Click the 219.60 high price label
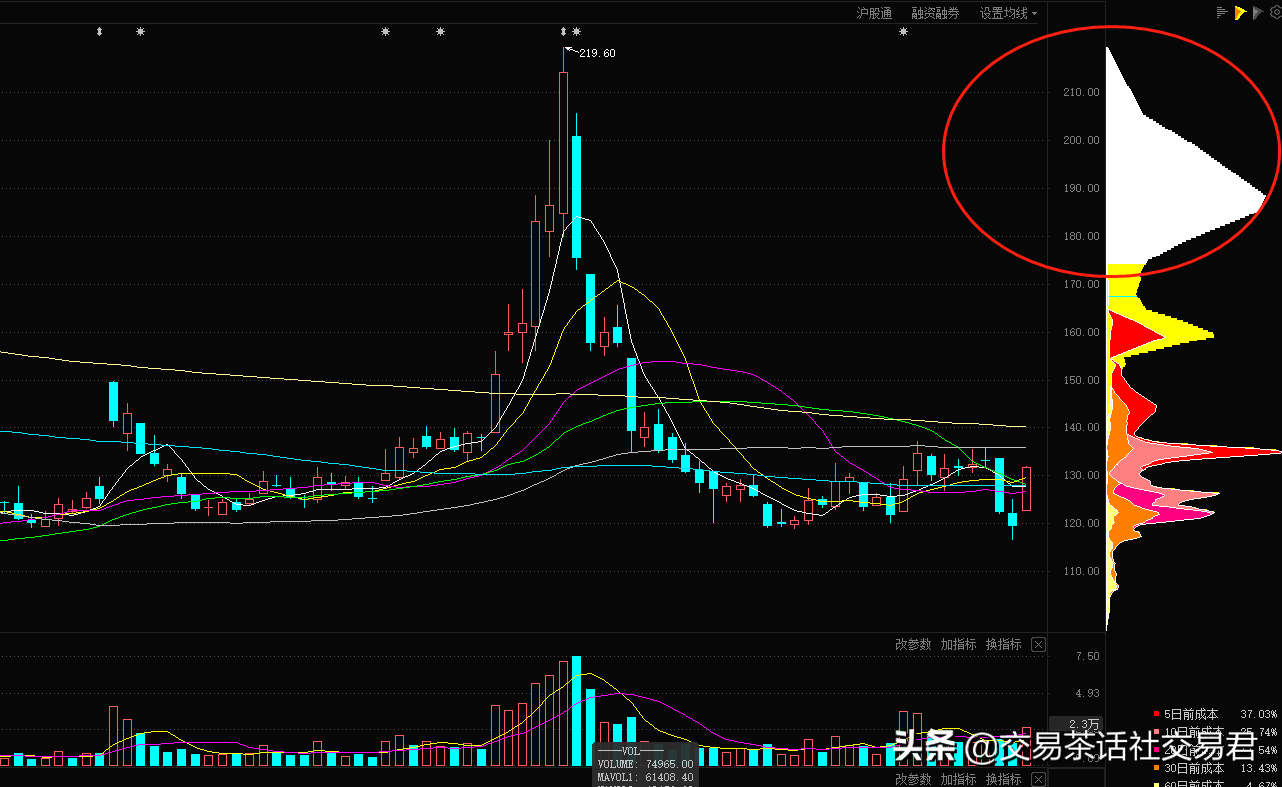This screenshot has width=1282, height=787. tap(597, 53)
